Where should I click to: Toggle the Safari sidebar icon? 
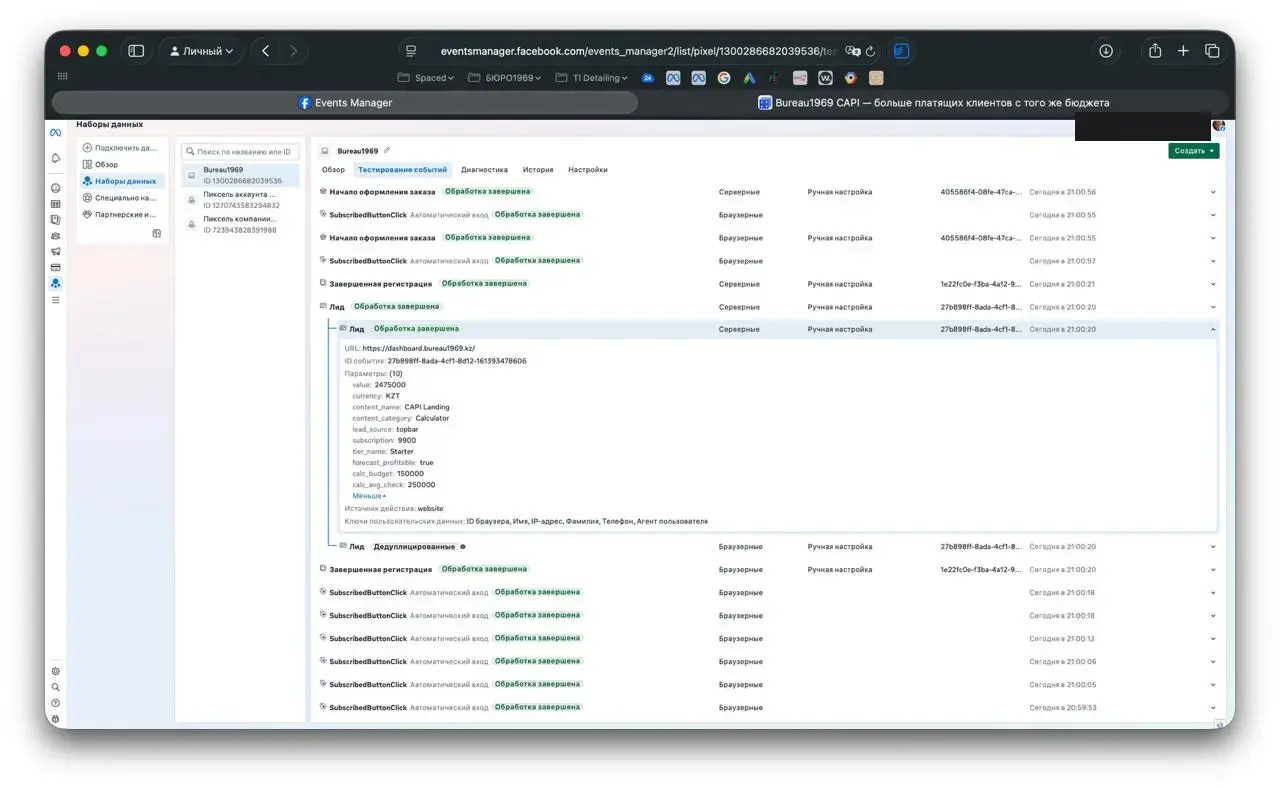(x=136, y=51)
